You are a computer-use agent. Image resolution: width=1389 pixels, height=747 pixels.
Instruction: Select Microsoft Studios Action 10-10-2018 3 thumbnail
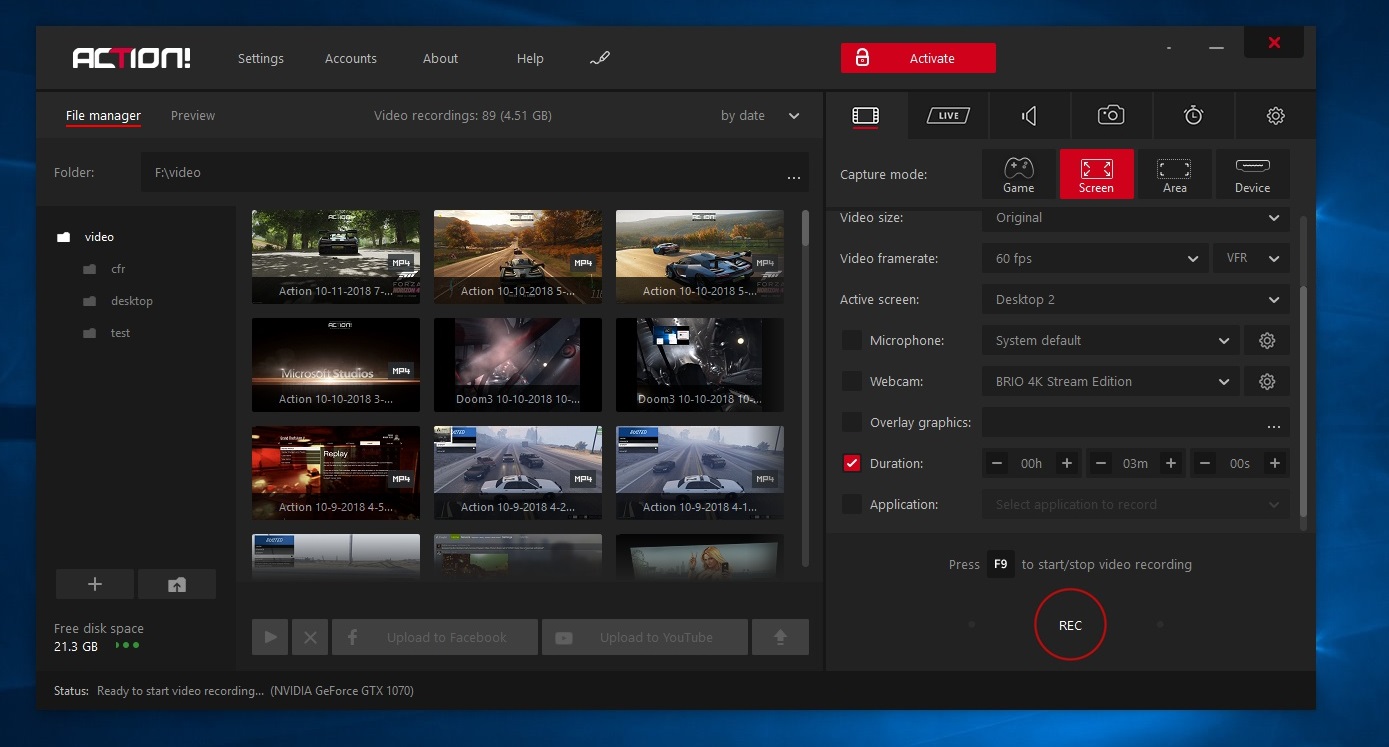336,364
